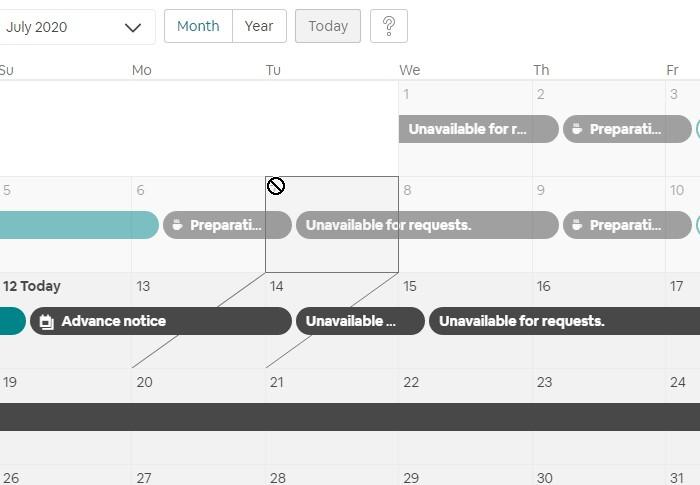This screenshot has width=700, height=485.
Task: Click the cup icon on July 2 preparation
Action: pos(577,129)
